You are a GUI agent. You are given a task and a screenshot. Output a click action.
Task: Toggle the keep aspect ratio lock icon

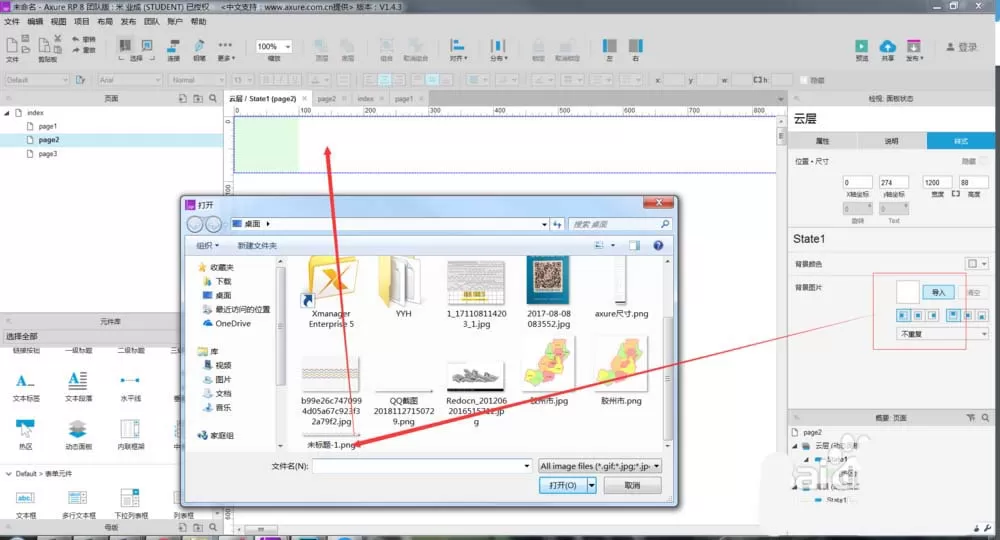coord(955,193)
